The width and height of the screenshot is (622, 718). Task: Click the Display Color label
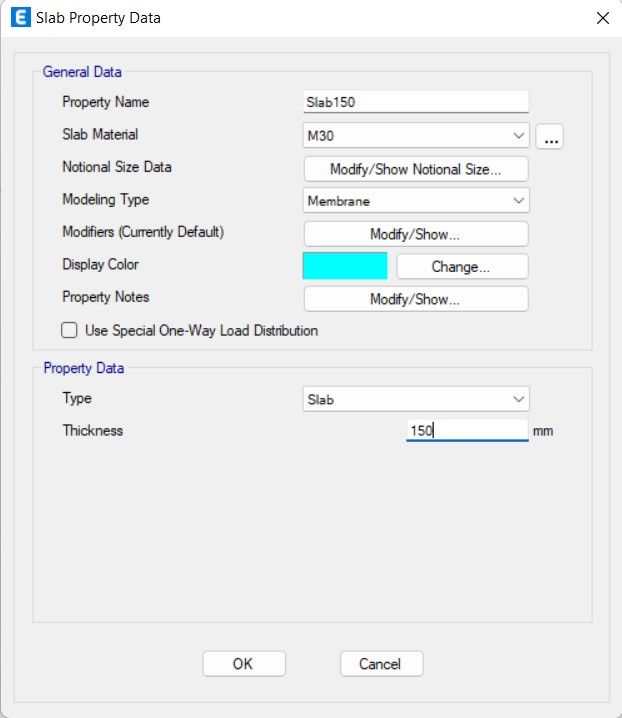click(x=100, y=264)
